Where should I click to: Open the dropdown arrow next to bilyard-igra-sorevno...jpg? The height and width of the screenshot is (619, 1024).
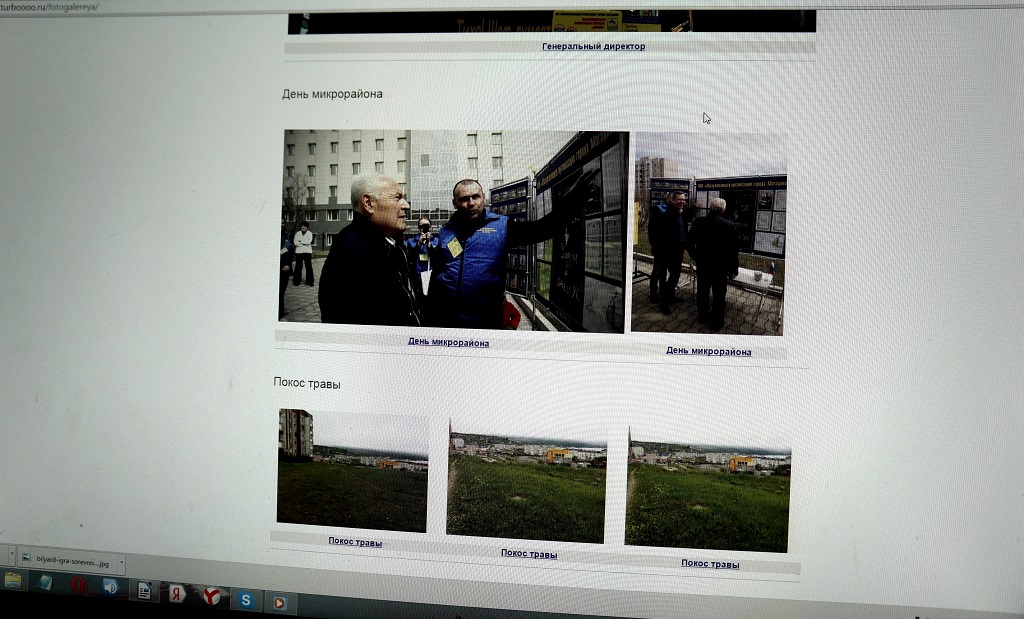coord(122,562)
